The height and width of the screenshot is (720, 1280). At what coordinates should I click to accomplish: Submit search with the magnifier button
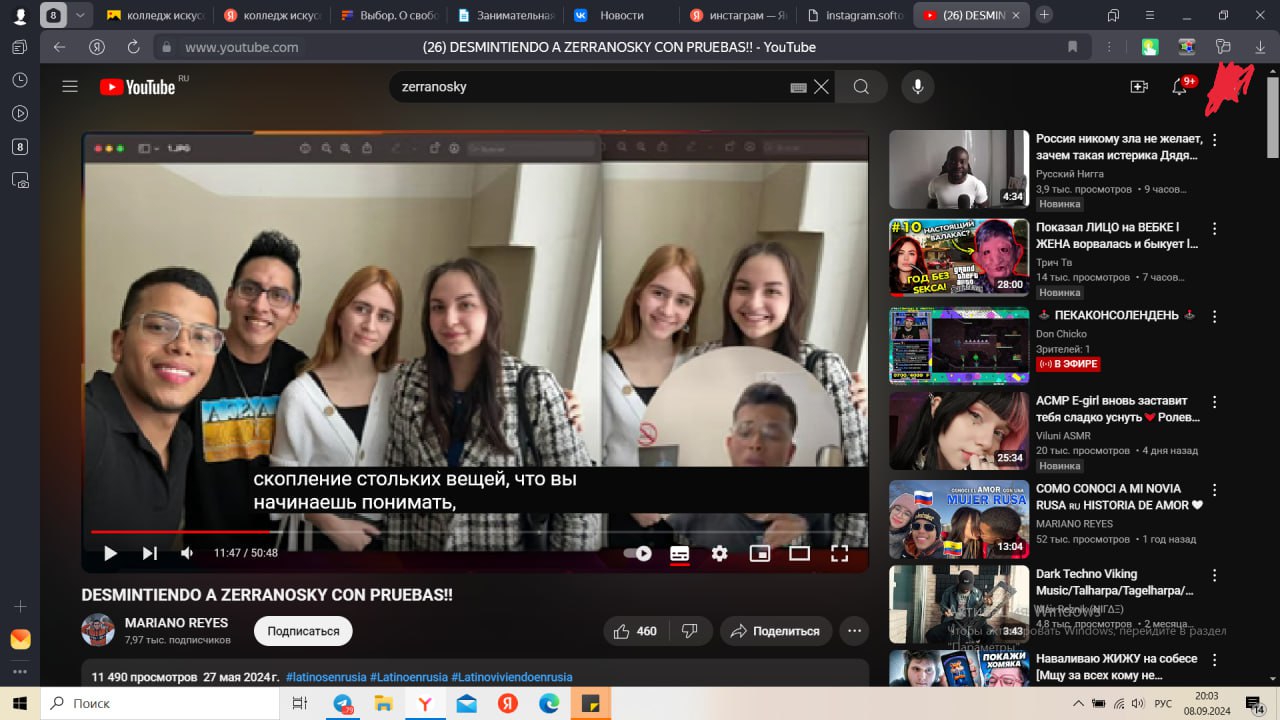point(861,87)
